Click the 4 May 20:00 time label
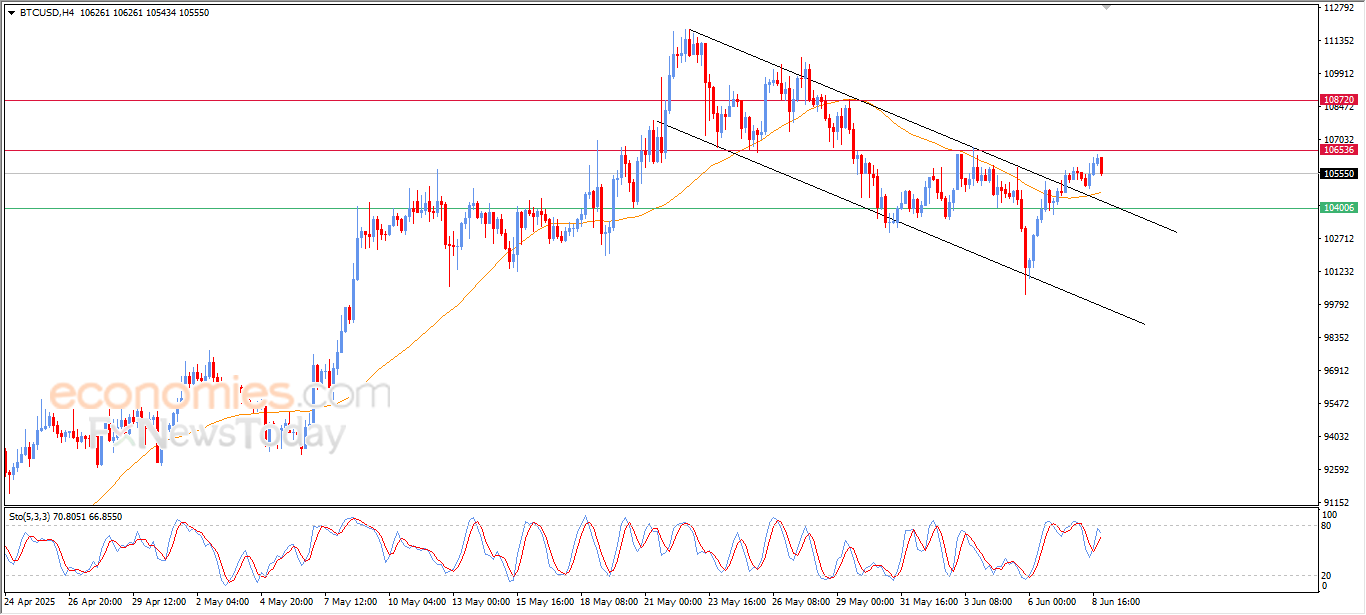Image resolution: width=1366 pixels, height=615 pixels. [x=286, y=602]
